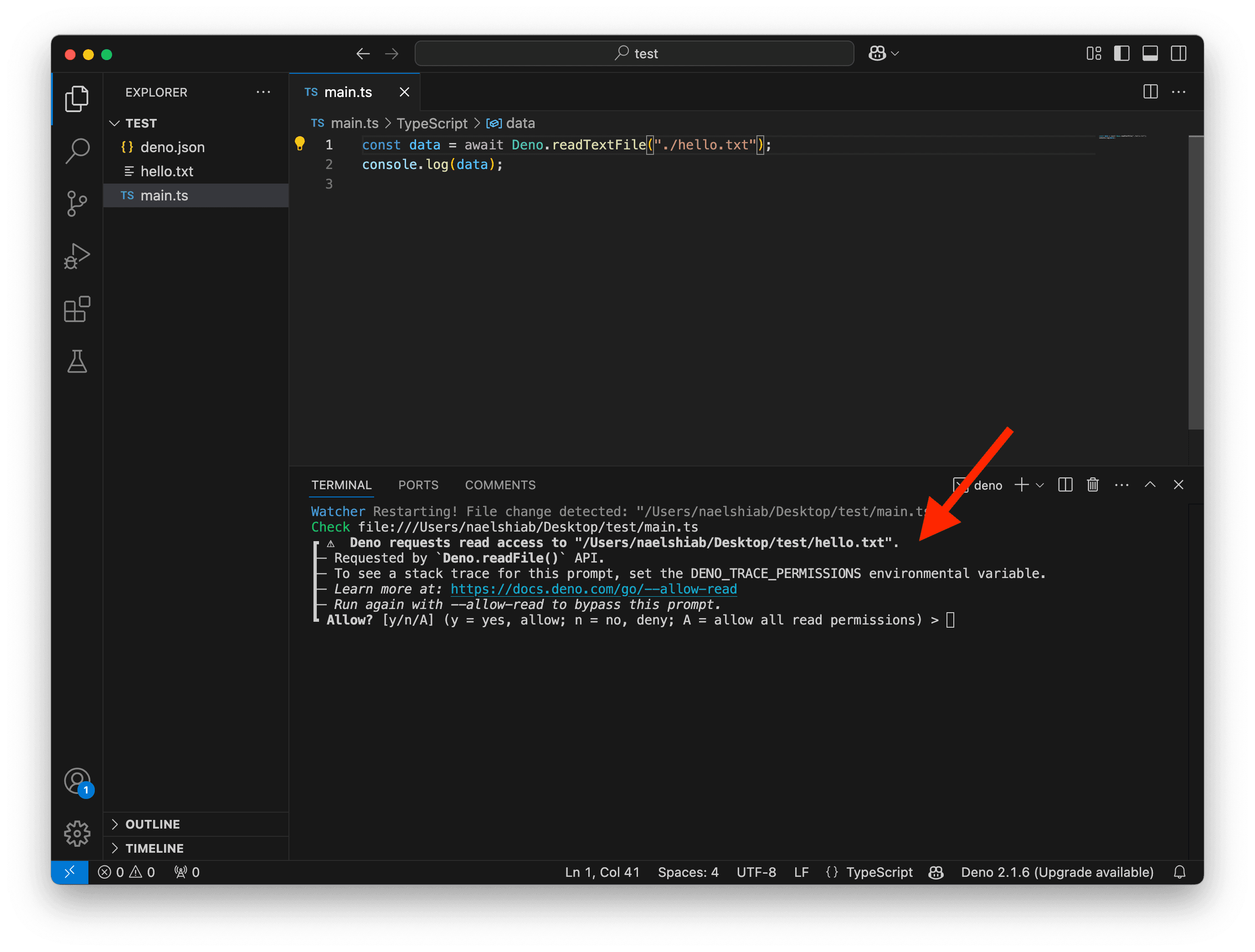Change indentation via Spaces: 4
Screen dimensions: 1255x952
pyautogui.click(x=688, y=872)
